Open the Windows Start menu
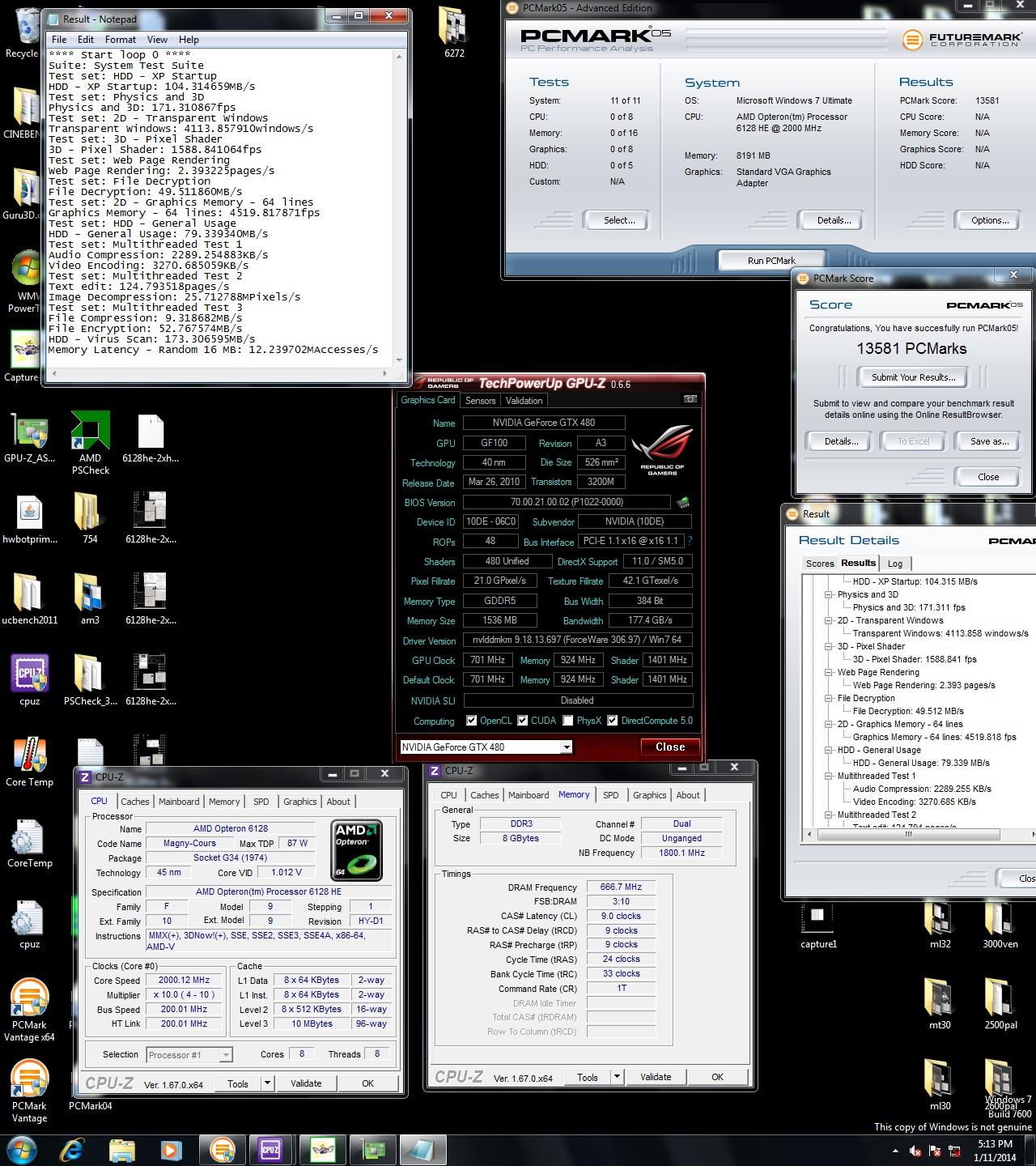Viewport: 1036px width, 1166px height. coord(22,1150)
